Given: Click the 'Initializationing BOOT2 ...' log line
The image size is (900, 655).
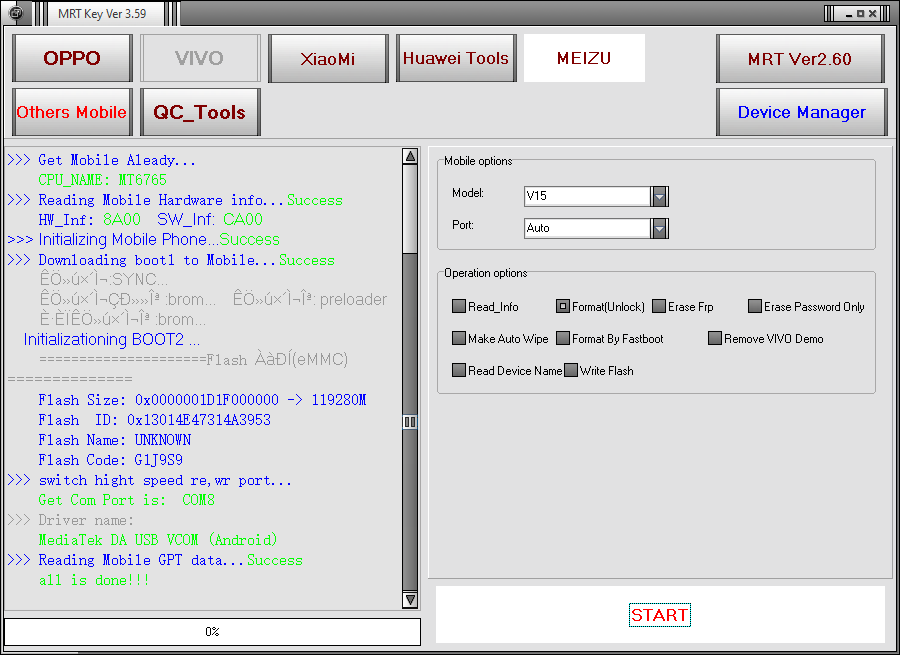Looking at the screenshot, I should coord(111,340).
